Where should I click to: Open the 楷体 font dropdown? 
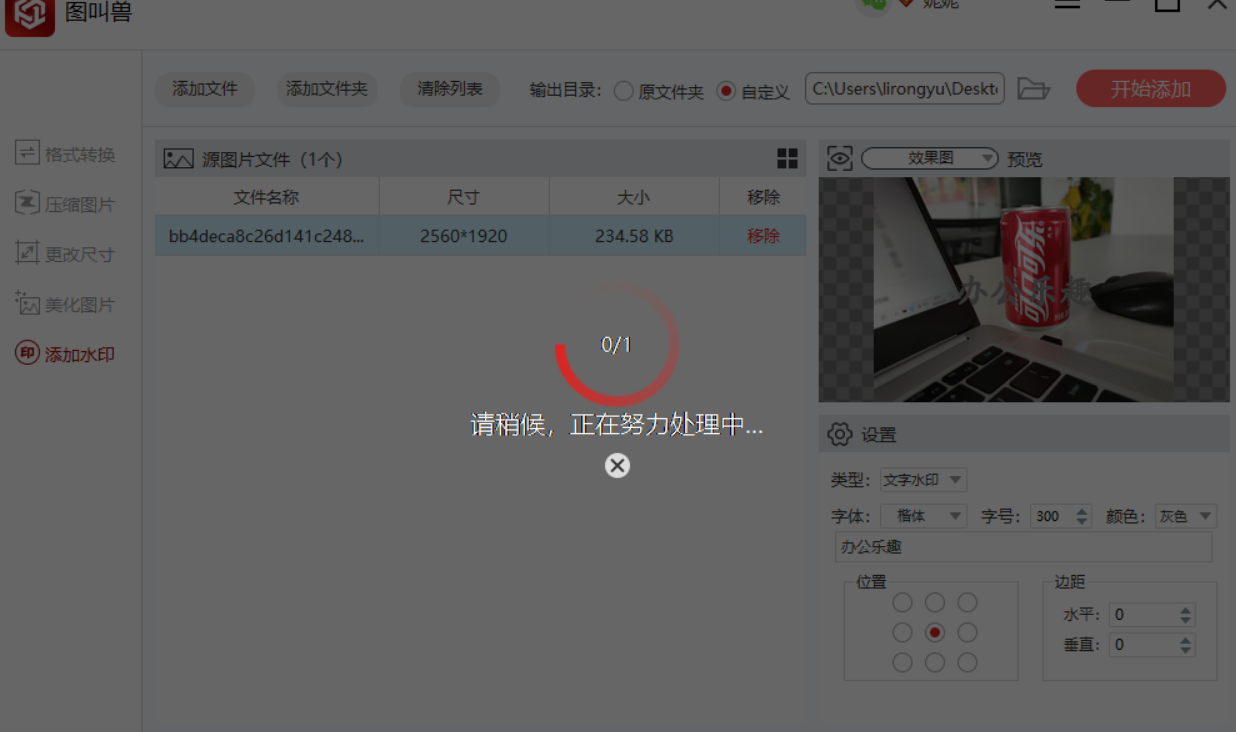(922, 516)
